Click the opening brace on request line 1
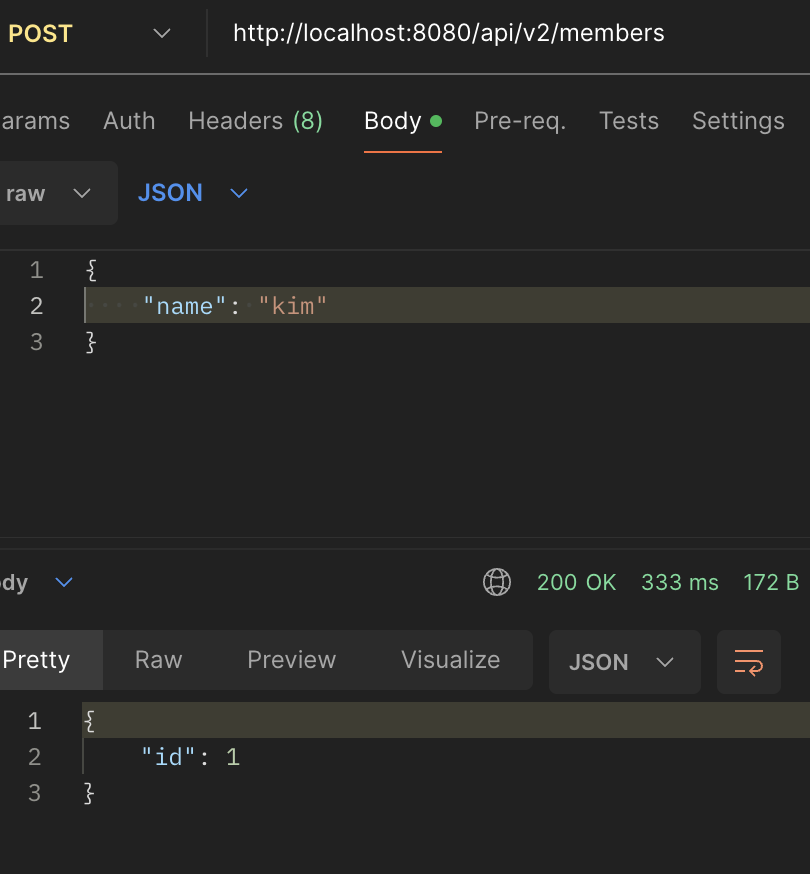This screenshot has height=874, width=810. [91, 270]
